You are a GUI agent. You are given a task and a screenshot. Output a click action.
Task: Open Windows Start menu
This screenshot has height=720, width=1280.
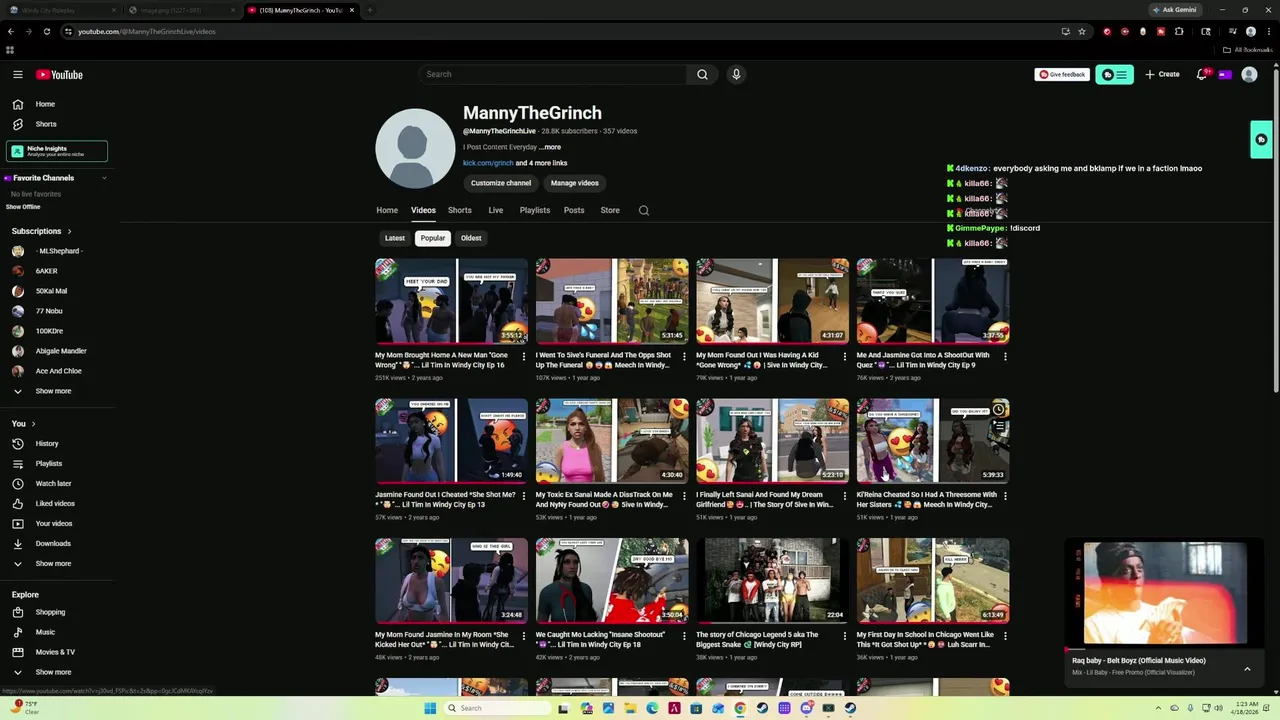click(430, 708)
